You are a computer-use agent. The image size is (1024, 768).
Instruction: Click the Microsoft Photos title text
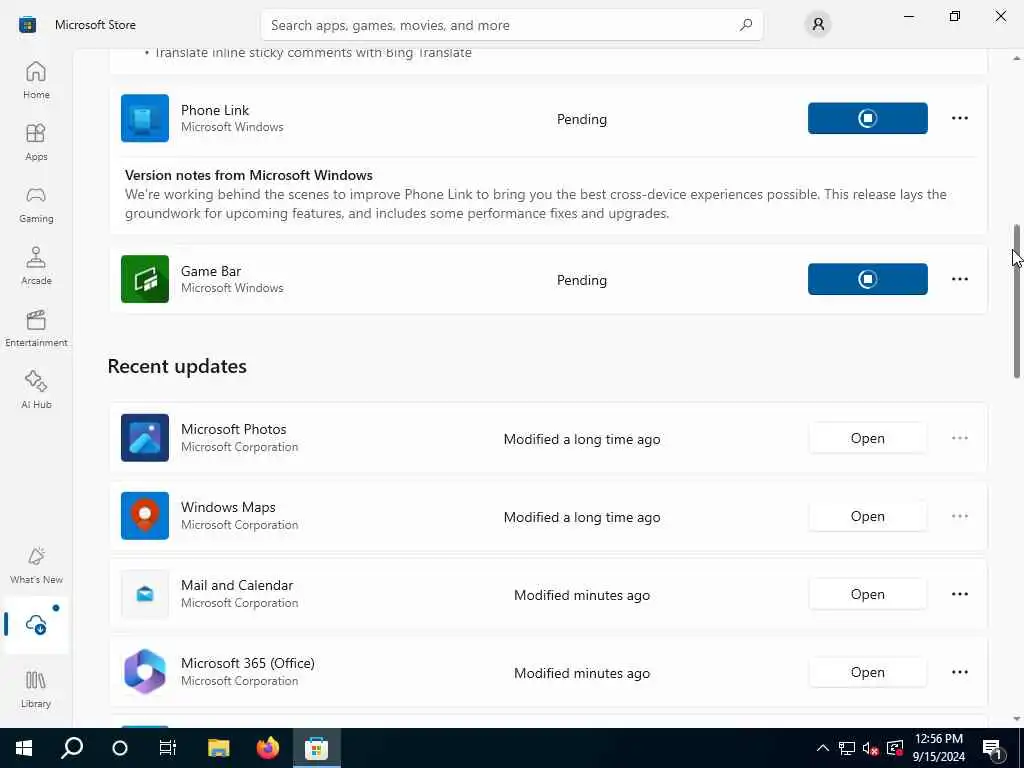pyautogui.click(x=234, y=429)
